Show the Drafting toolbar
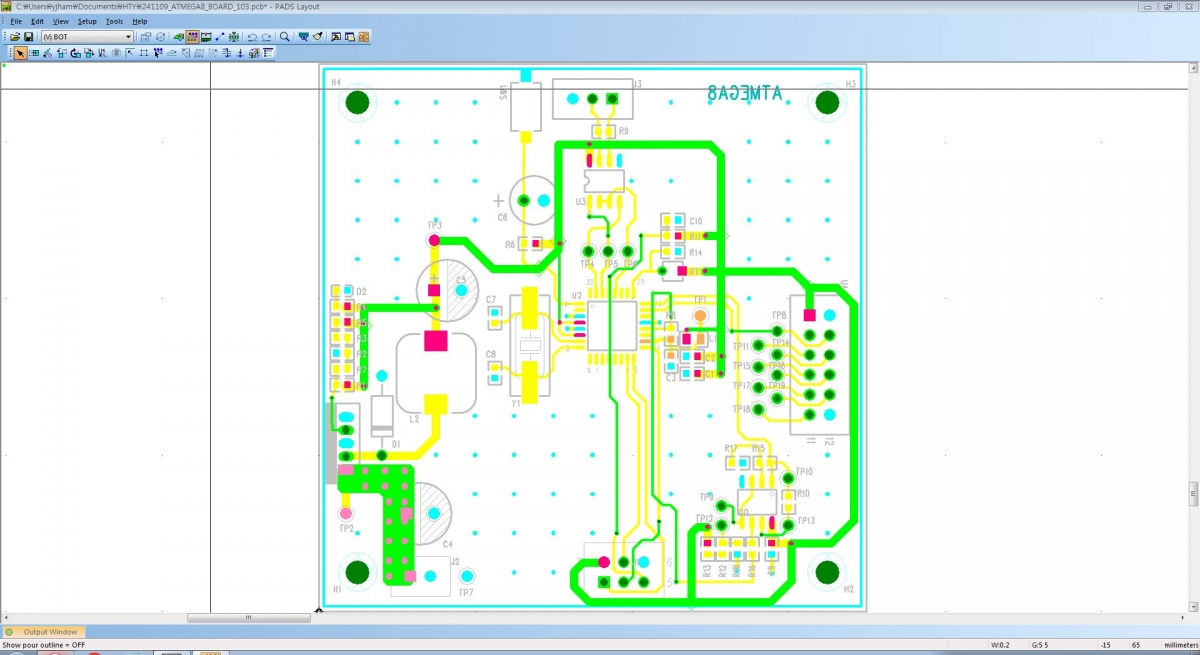Screen dimensions: 1200x655 (x=179, y=37)
